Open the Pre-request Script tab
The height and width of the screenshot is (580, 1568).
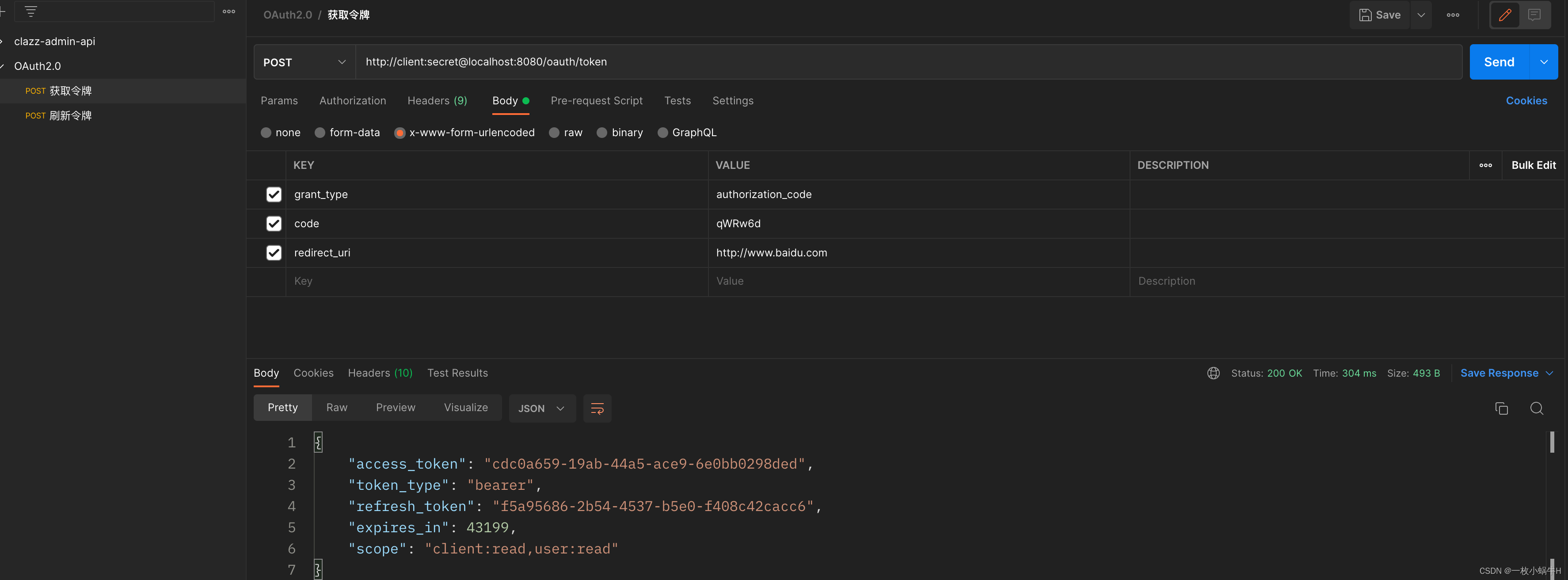click(597, 101)
